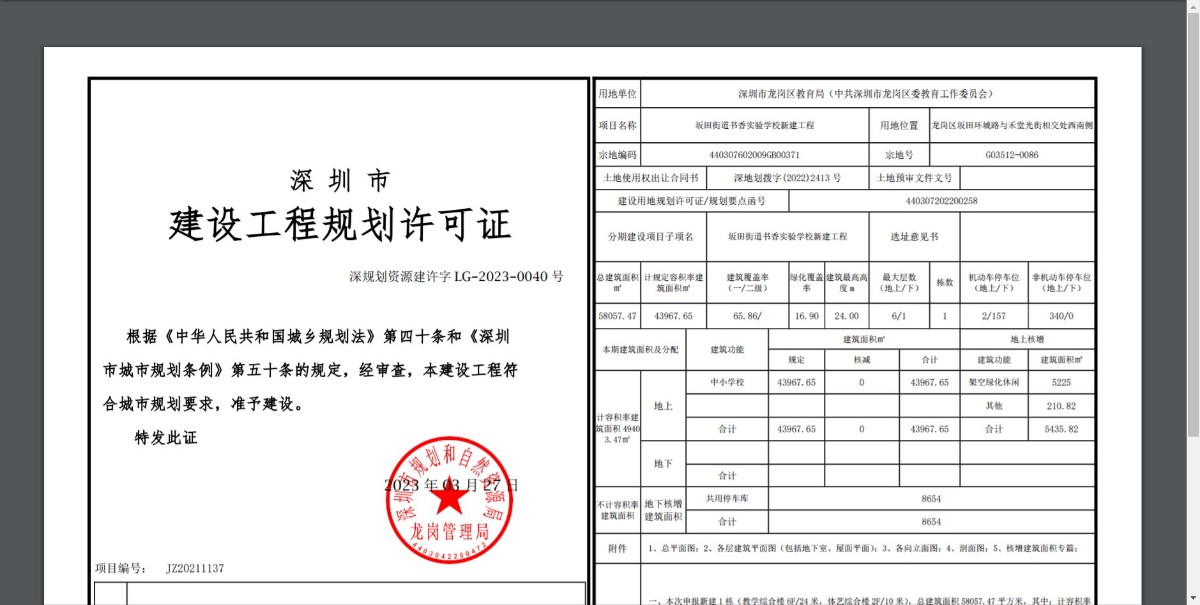1200x605 pixels.
Task: Click total building area value 58057.47
Action: 617,316
